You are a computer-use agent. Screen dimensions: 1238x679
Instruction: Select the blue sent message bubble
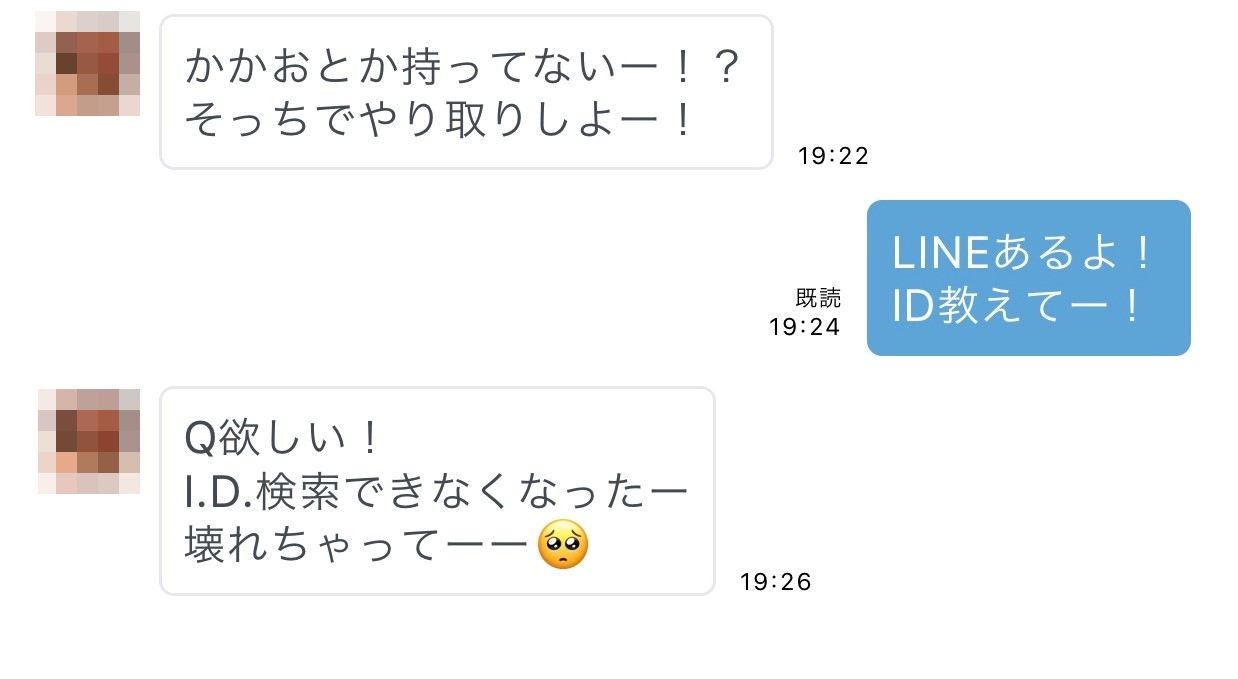click(x=1028, y=278)
